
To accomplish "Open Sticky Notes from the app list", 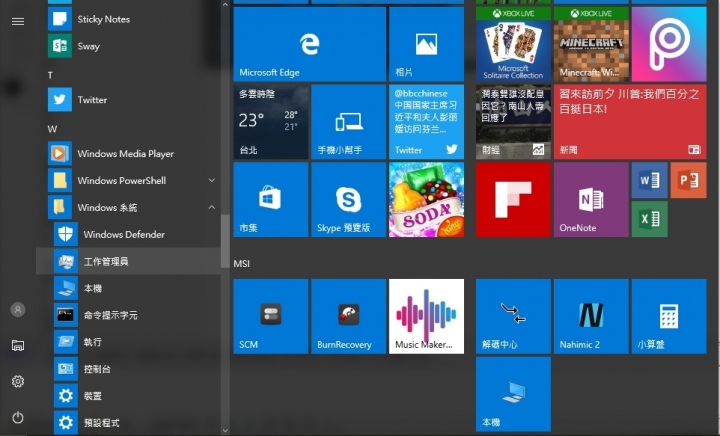I will tap(129, 19).
